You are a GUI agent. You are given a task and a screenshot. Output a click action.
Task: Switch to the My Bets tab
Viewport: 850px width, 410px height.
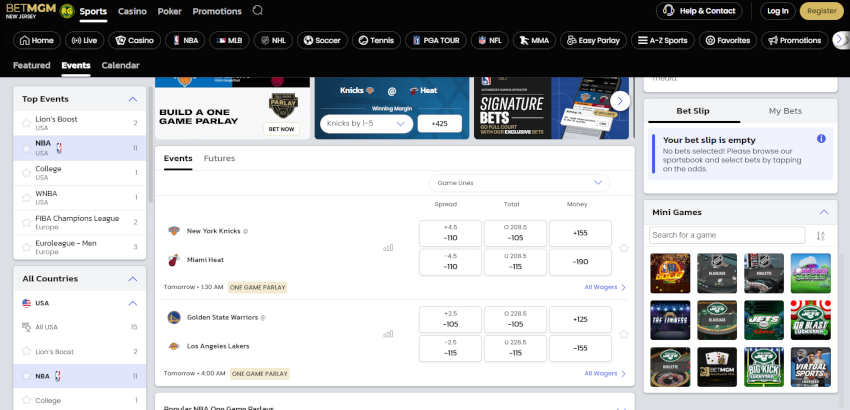785,111
